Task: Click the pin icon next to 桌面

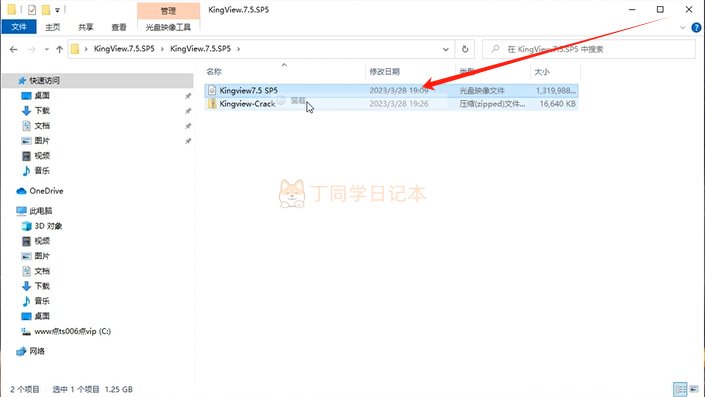Action: click(188, 96)
